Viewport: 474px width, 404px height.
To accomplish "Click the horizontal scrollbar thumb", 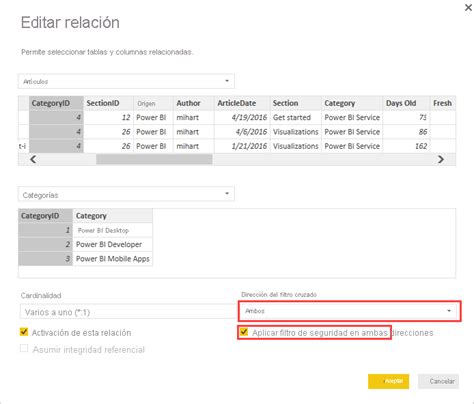I will (x=154, y=159).
